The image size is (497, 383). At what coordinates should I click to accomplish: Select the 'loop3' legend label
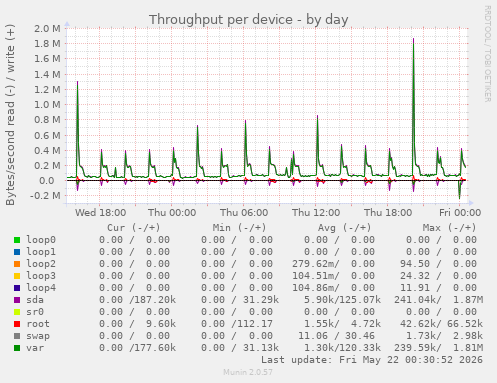tap(41, 276)
